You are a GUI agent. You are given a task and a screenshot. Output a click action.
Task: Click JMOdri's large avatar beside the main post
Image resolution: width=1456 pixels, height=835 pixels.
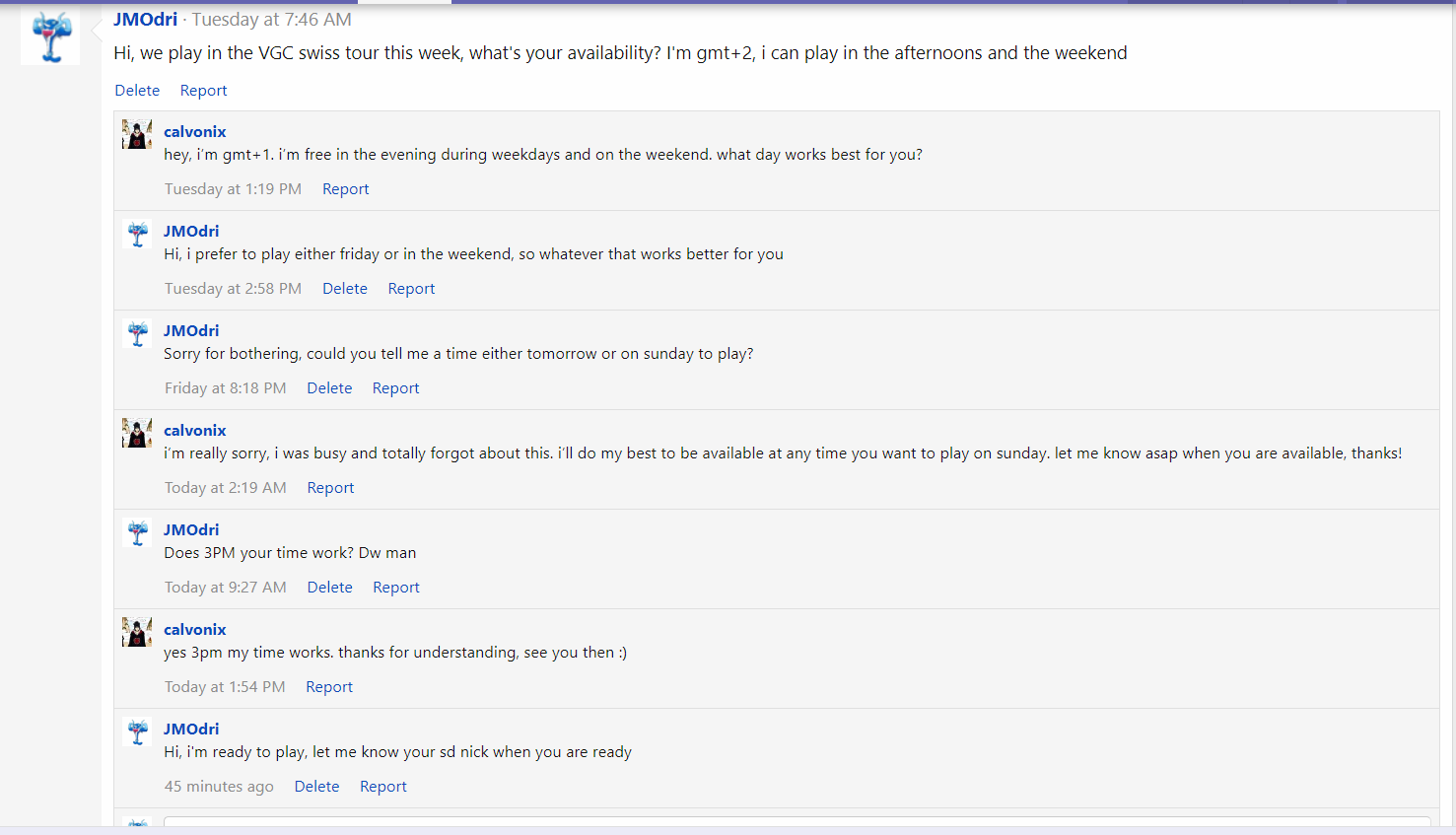[50, 37]
